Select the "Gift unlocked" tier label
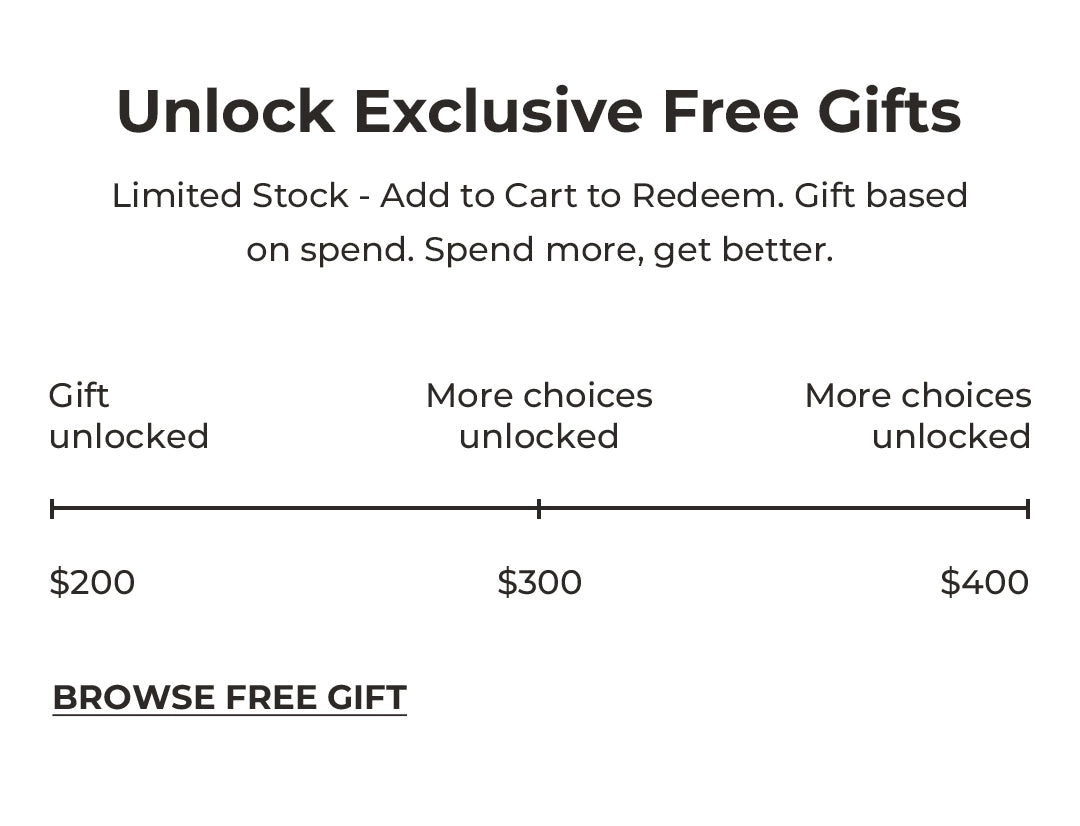The width and height of the screenshot is (1080, 826). click(x=128, y=416)
